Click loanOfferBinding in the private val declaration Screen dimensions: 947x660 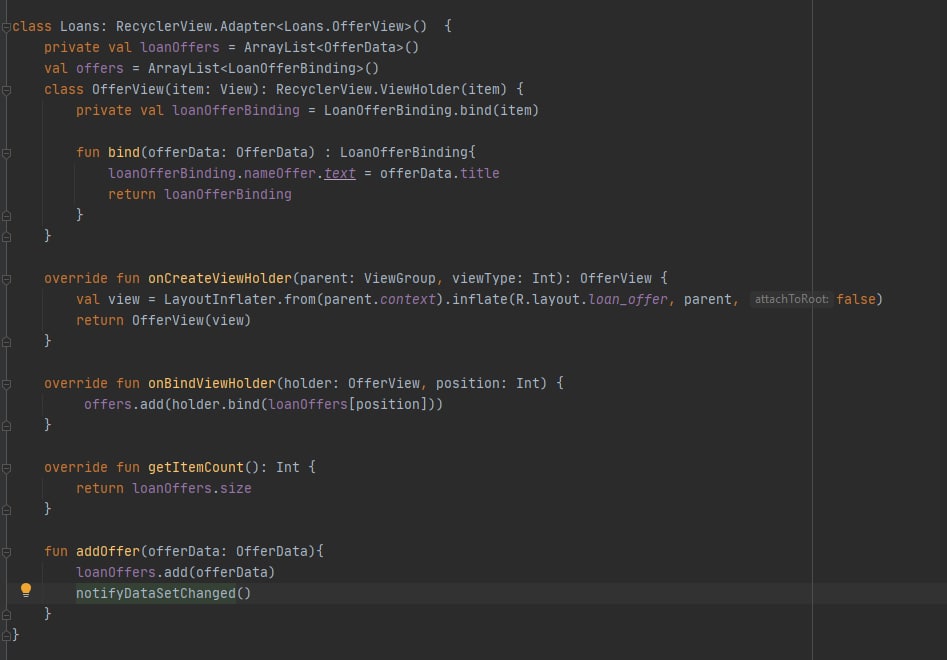[236, 111]
